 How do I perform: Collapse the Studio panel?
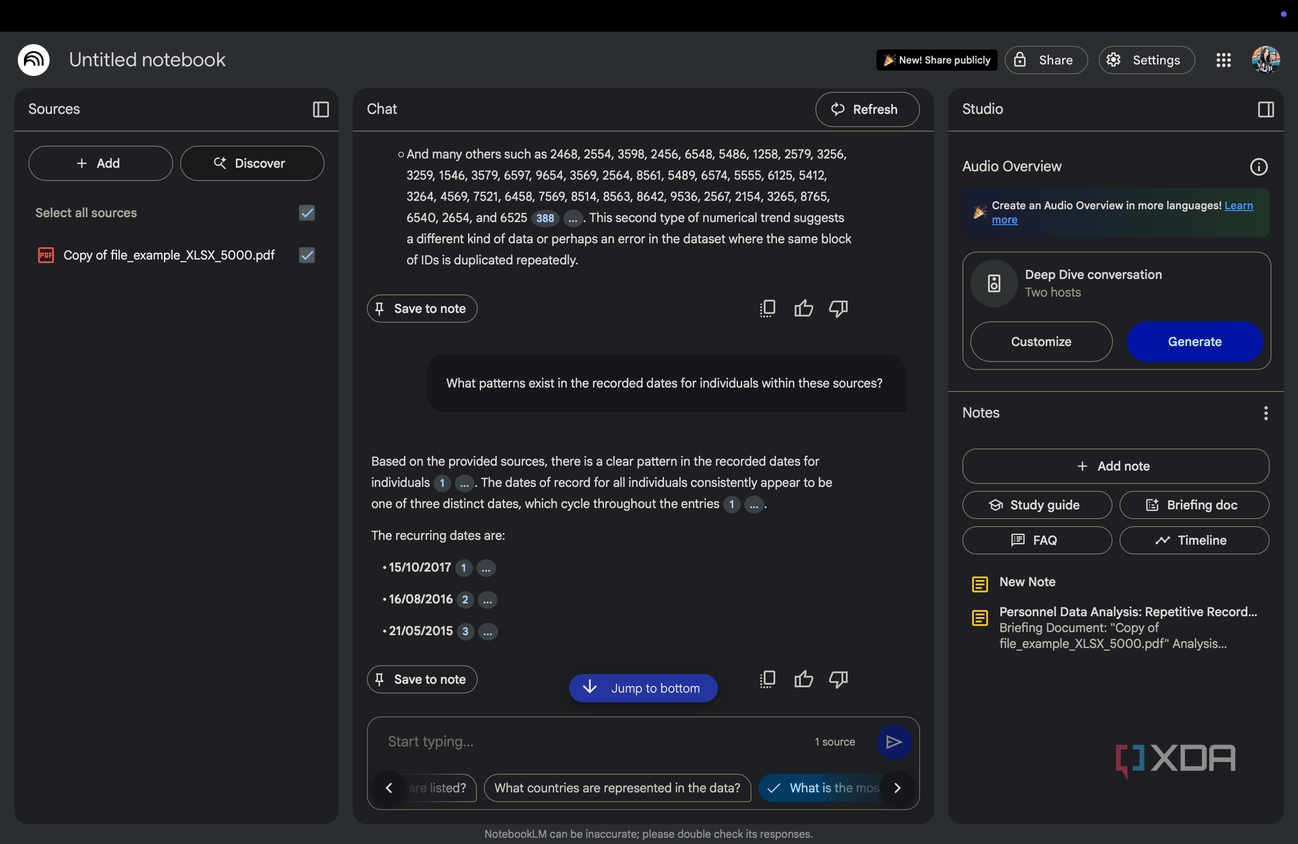[x=1265, y=109]
